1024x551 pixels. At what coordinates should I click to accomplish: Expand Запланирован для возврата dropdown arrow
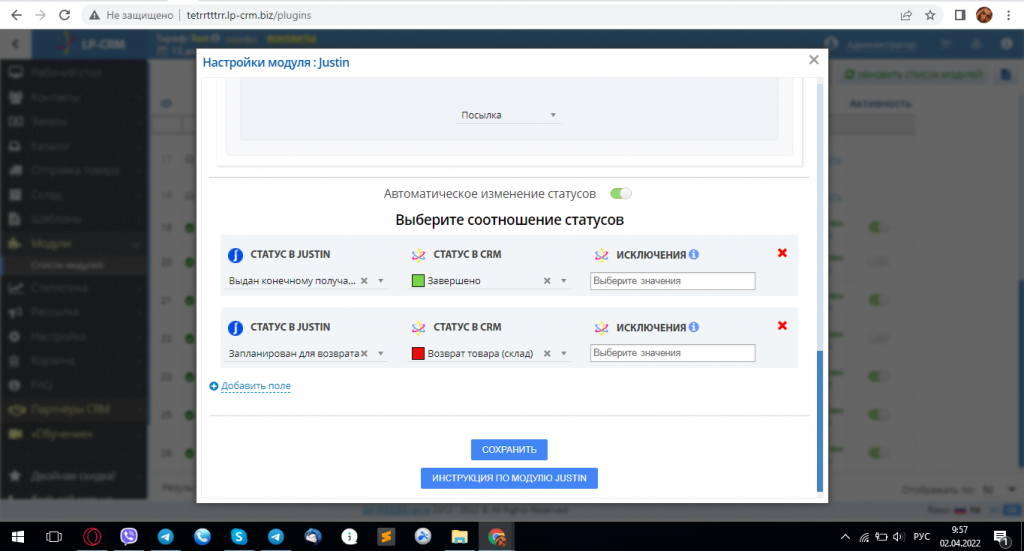click(x=381, y=353)
